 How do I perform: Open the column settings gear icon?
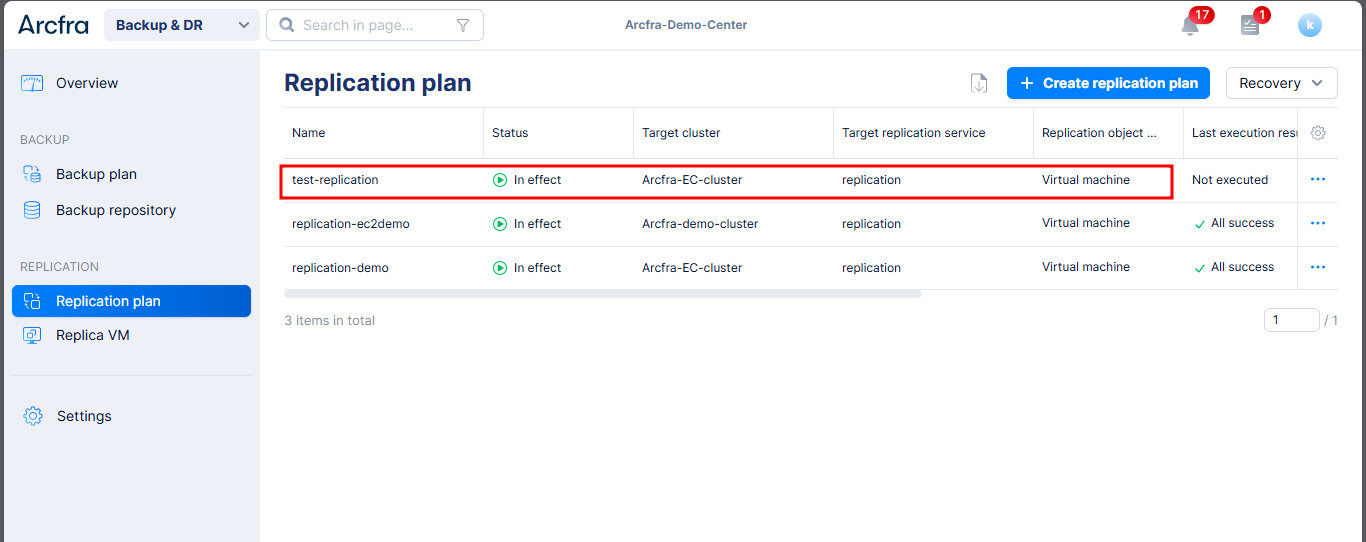point(1318,133)
